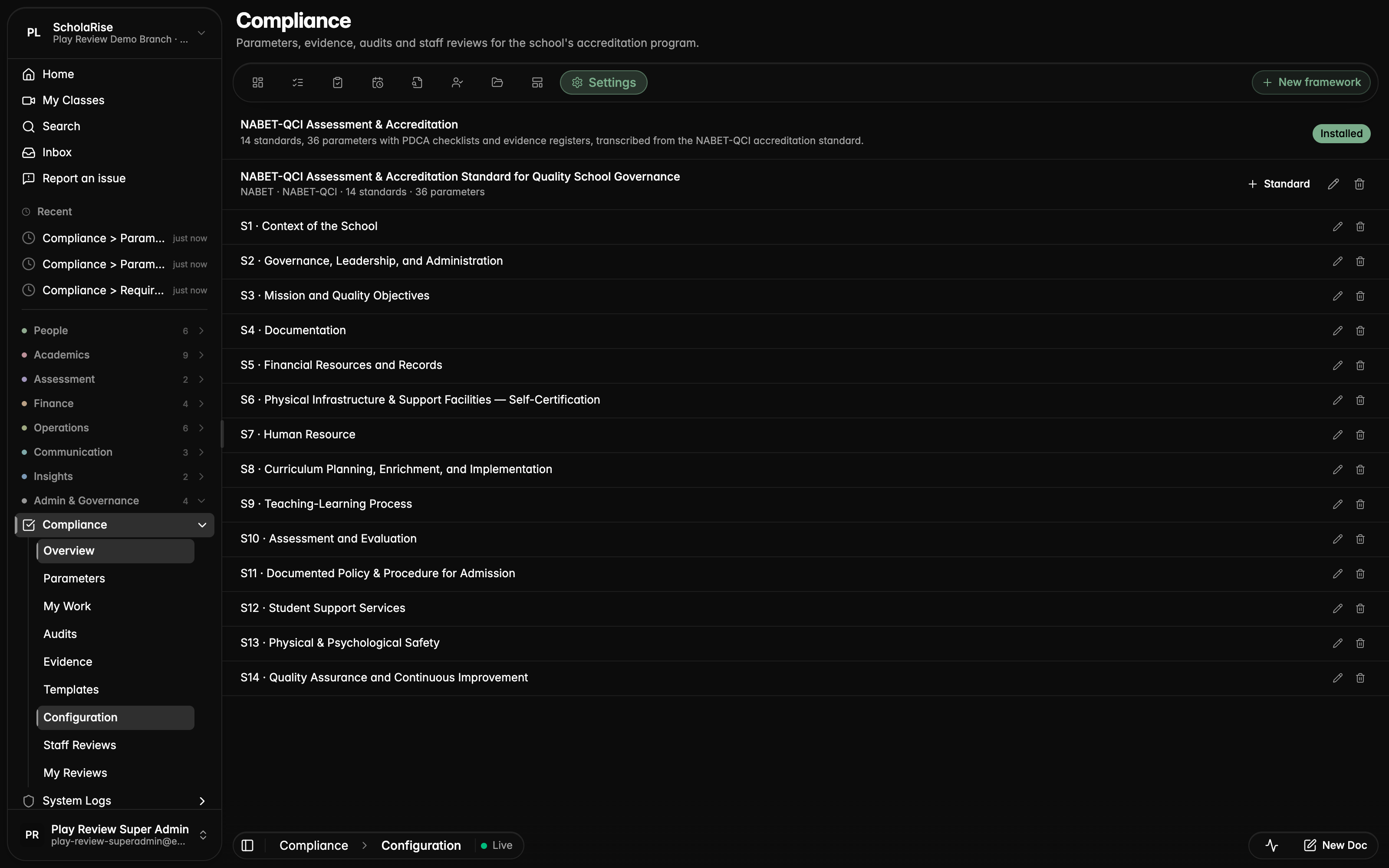Open the layout templates tab icon
Viewport: 1389px width, 868px height.
click(537, 82)
